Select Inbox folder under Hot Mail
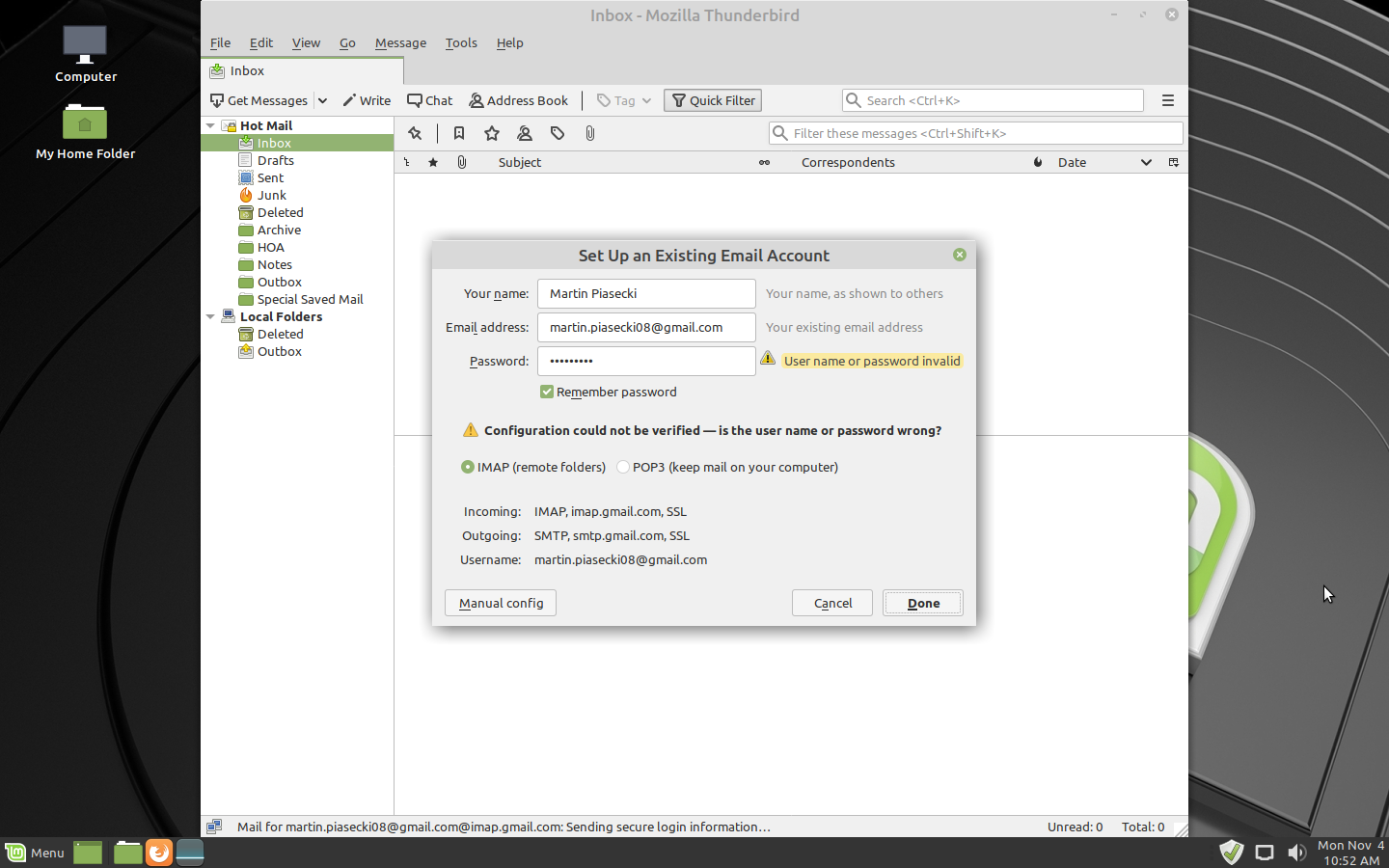 click(x=297, y=143)
